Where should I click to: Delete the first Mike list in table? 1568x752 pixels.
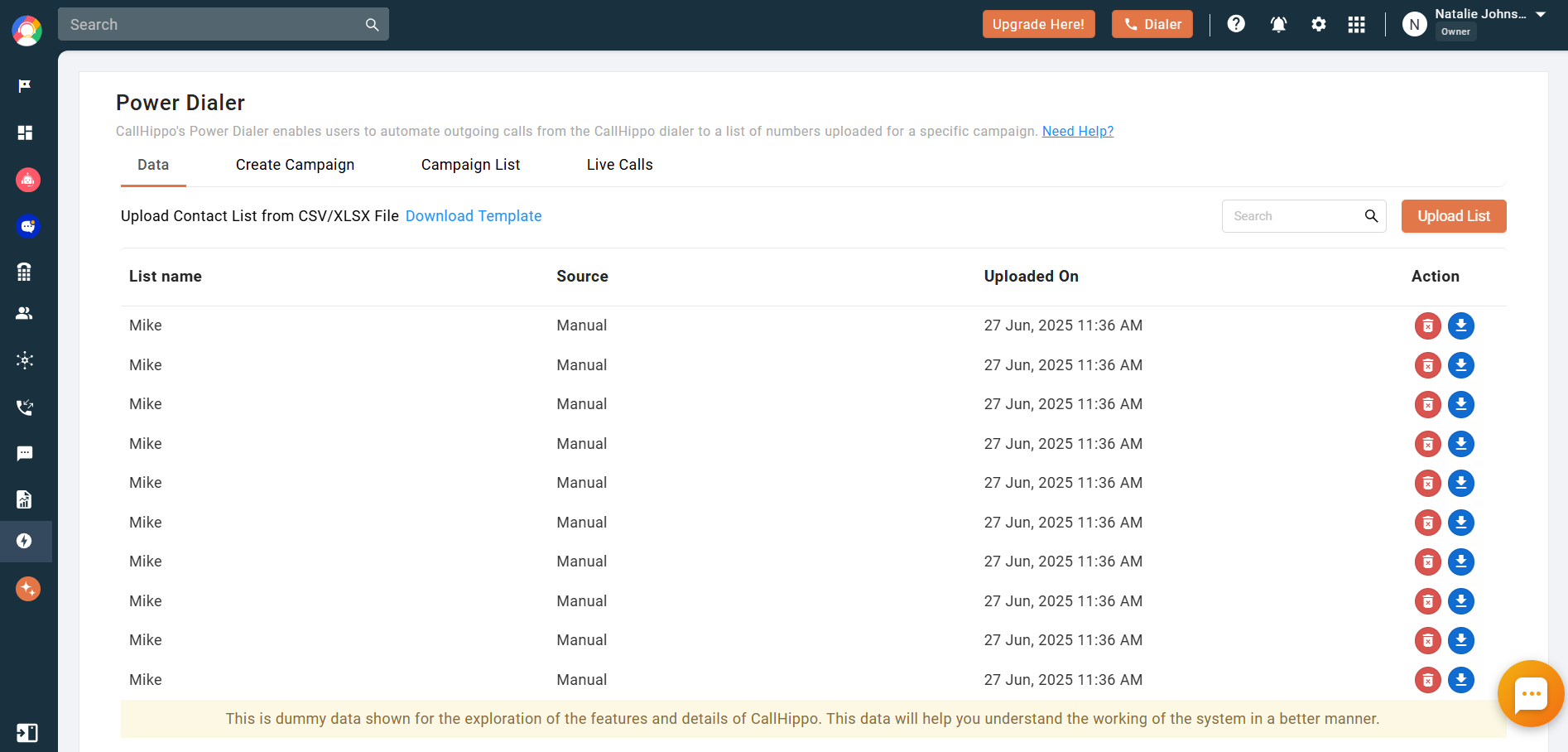point(1428,325)
